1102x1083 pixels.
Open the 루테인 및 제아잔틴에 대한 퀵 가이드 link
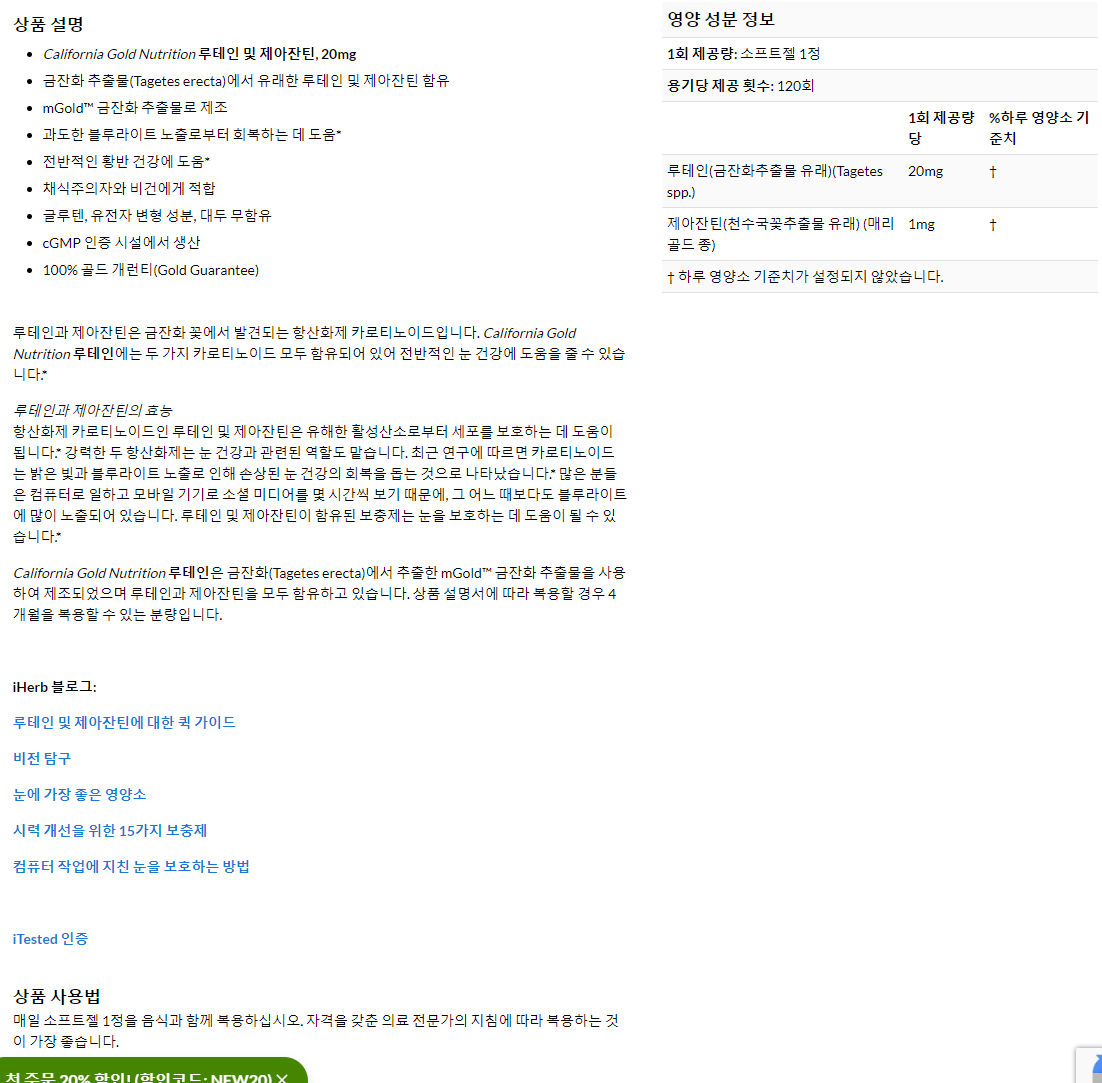click(124, 722)
